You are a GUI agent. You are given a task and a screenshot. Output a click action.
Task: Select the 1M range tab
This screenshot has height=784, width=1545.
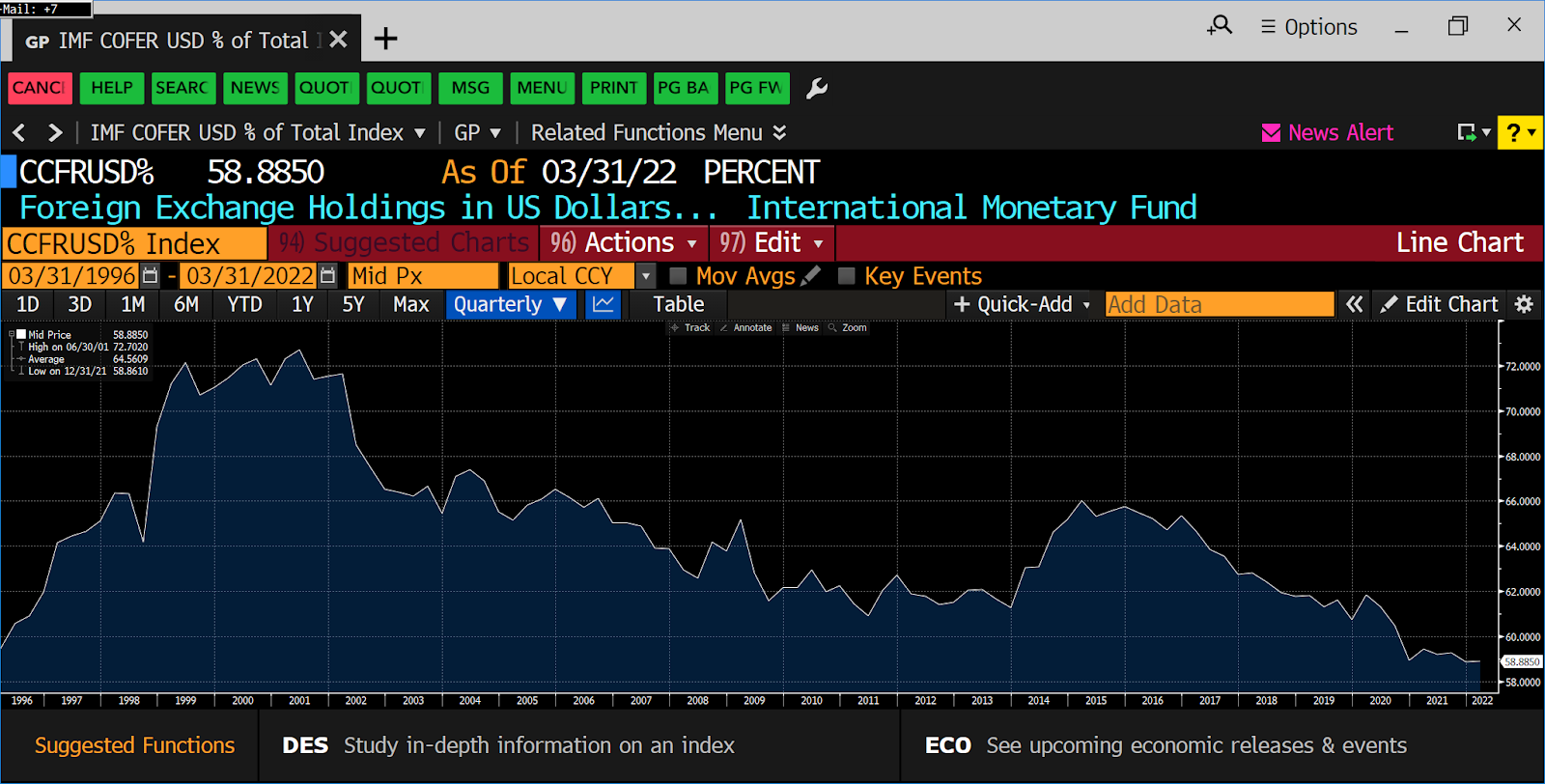tap(133, 304)
